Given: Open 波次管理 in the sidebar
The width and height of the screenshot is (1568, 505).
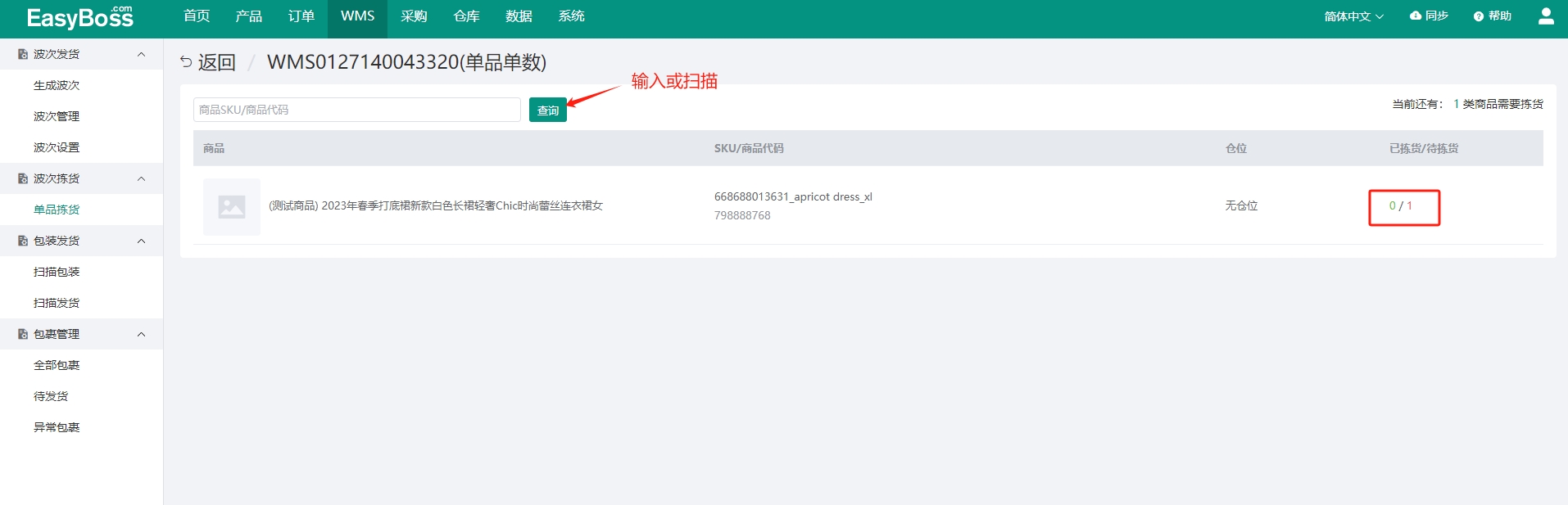Looking at the screenshot, I should [57, 117].
